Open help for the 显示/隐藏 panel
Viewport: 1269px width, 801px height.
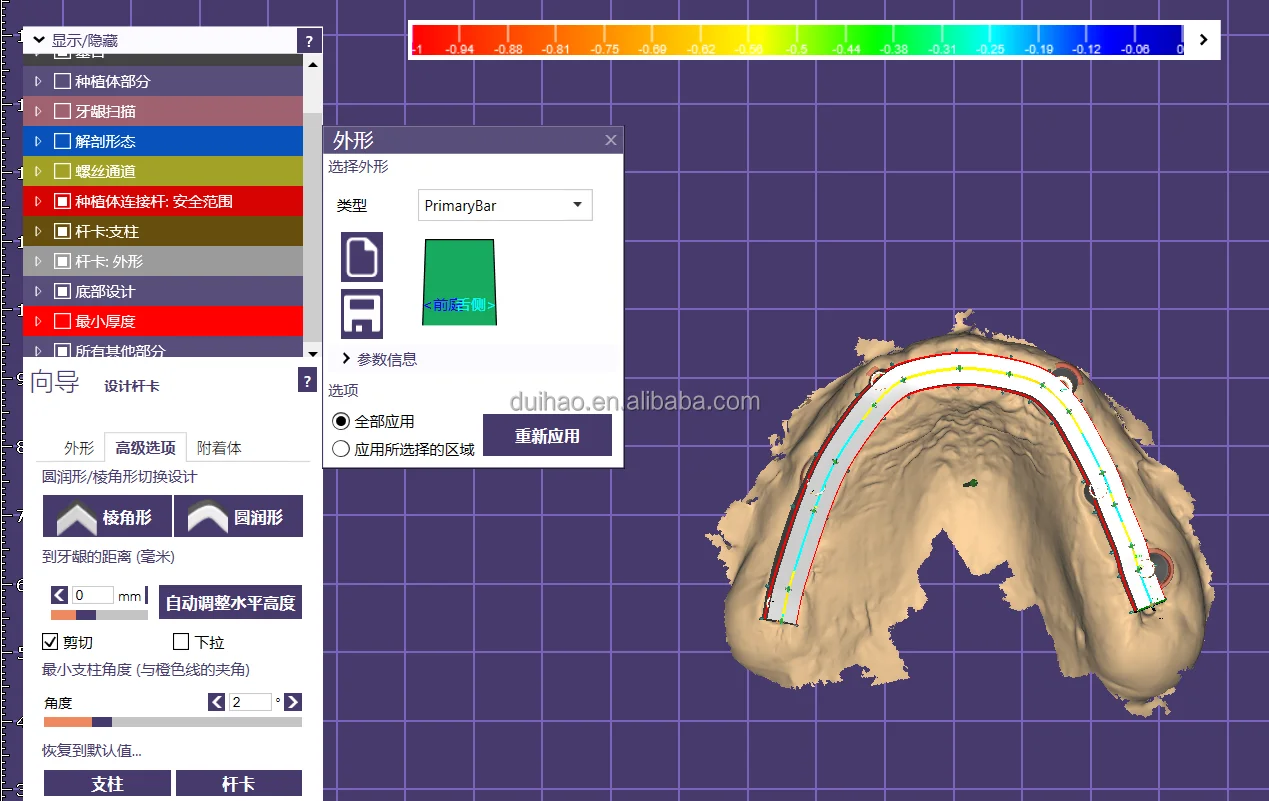[x=310, y=41]
